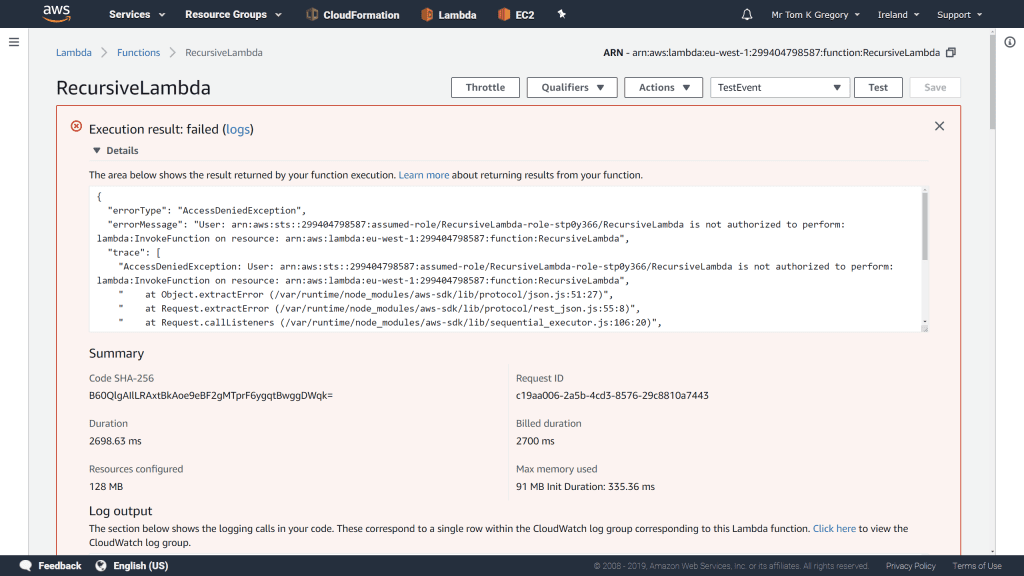Copy the function ARN with copy icon
This screenshot has width=1024, height=576.
click(951, 52)
